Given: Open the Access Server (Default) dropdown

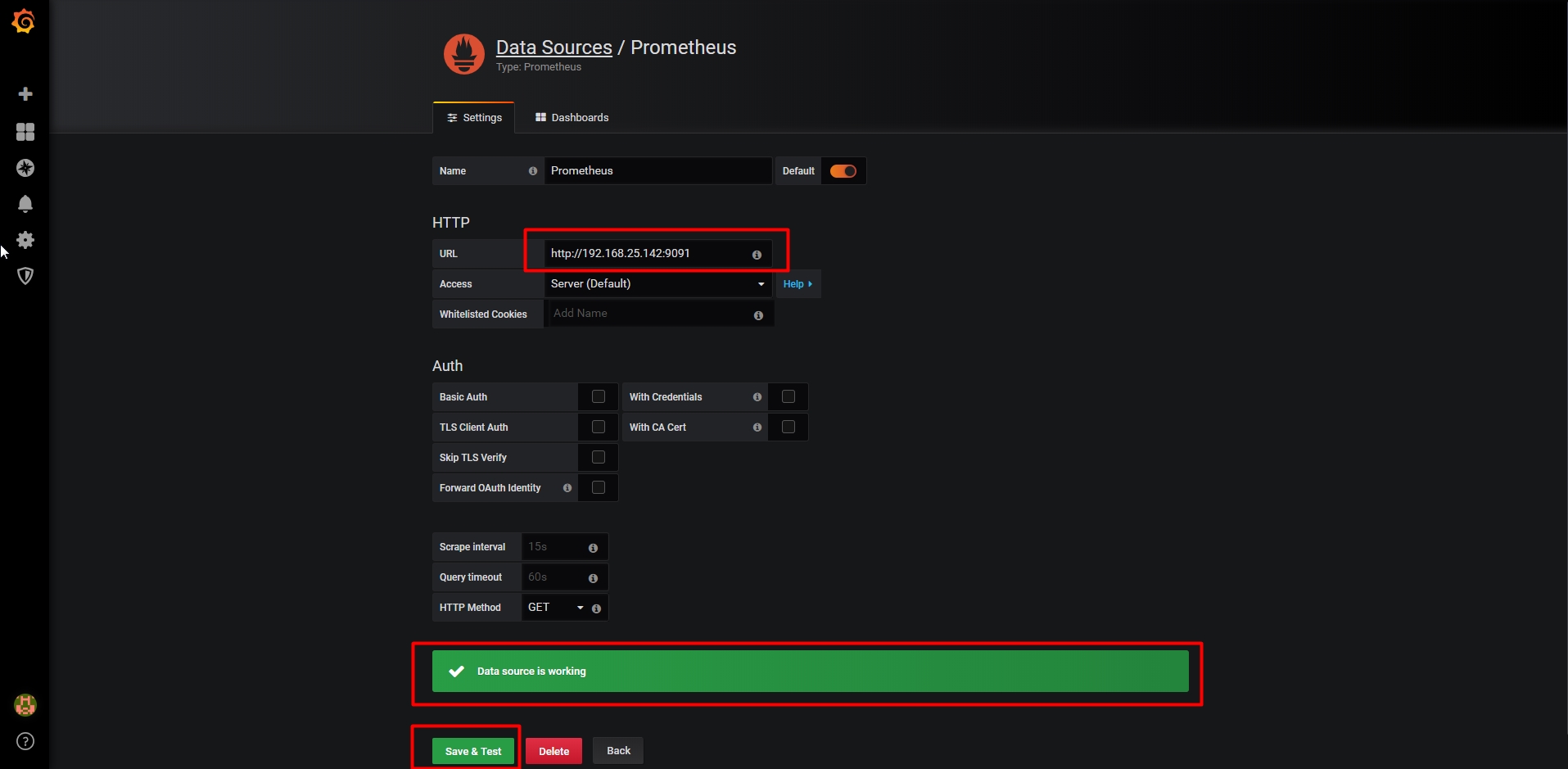Looking at the screenshot, I should [658, 284].
